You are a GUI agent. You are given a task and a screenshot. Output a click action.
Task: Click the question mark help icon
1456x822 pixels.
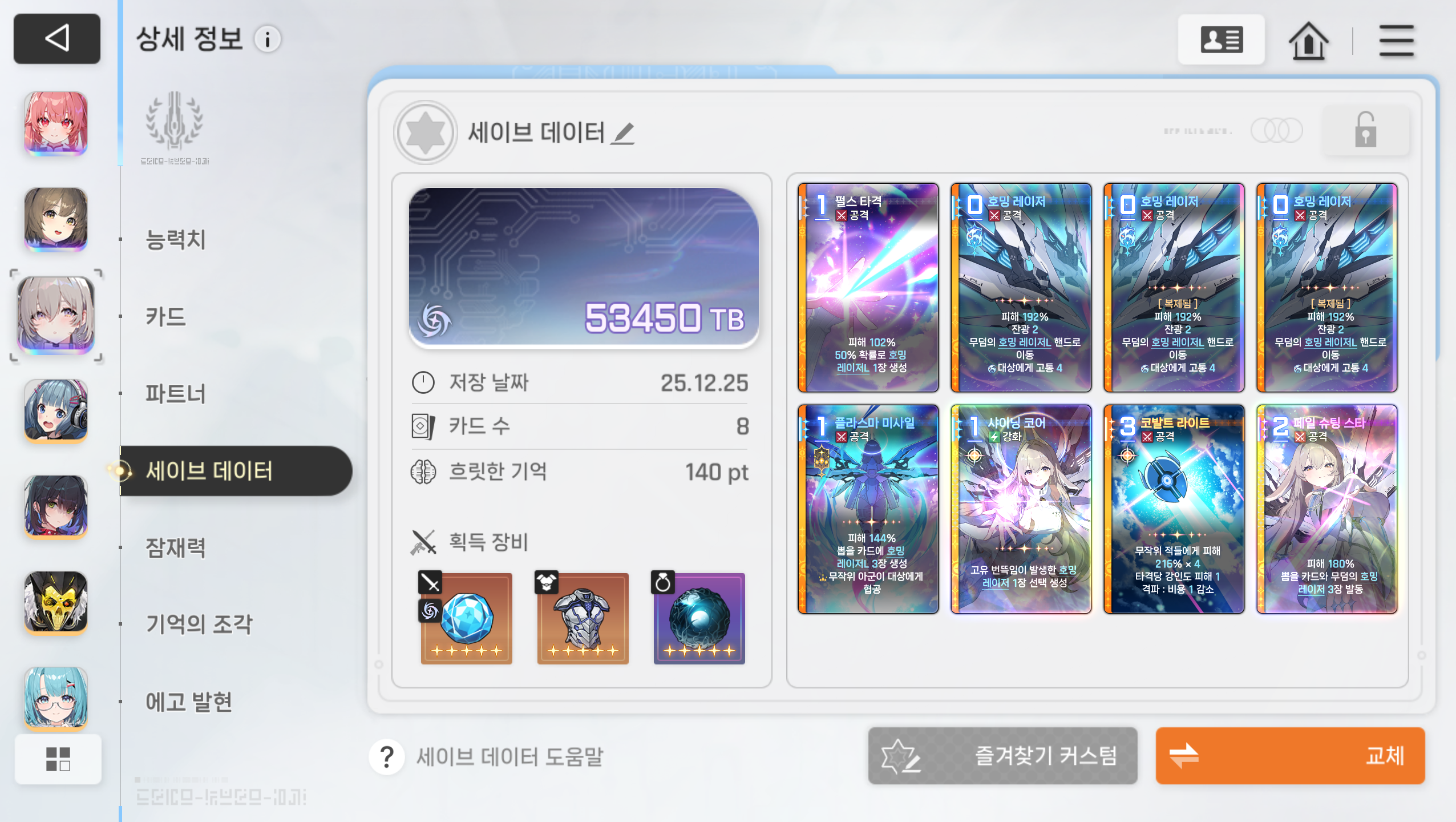point(387,757)
